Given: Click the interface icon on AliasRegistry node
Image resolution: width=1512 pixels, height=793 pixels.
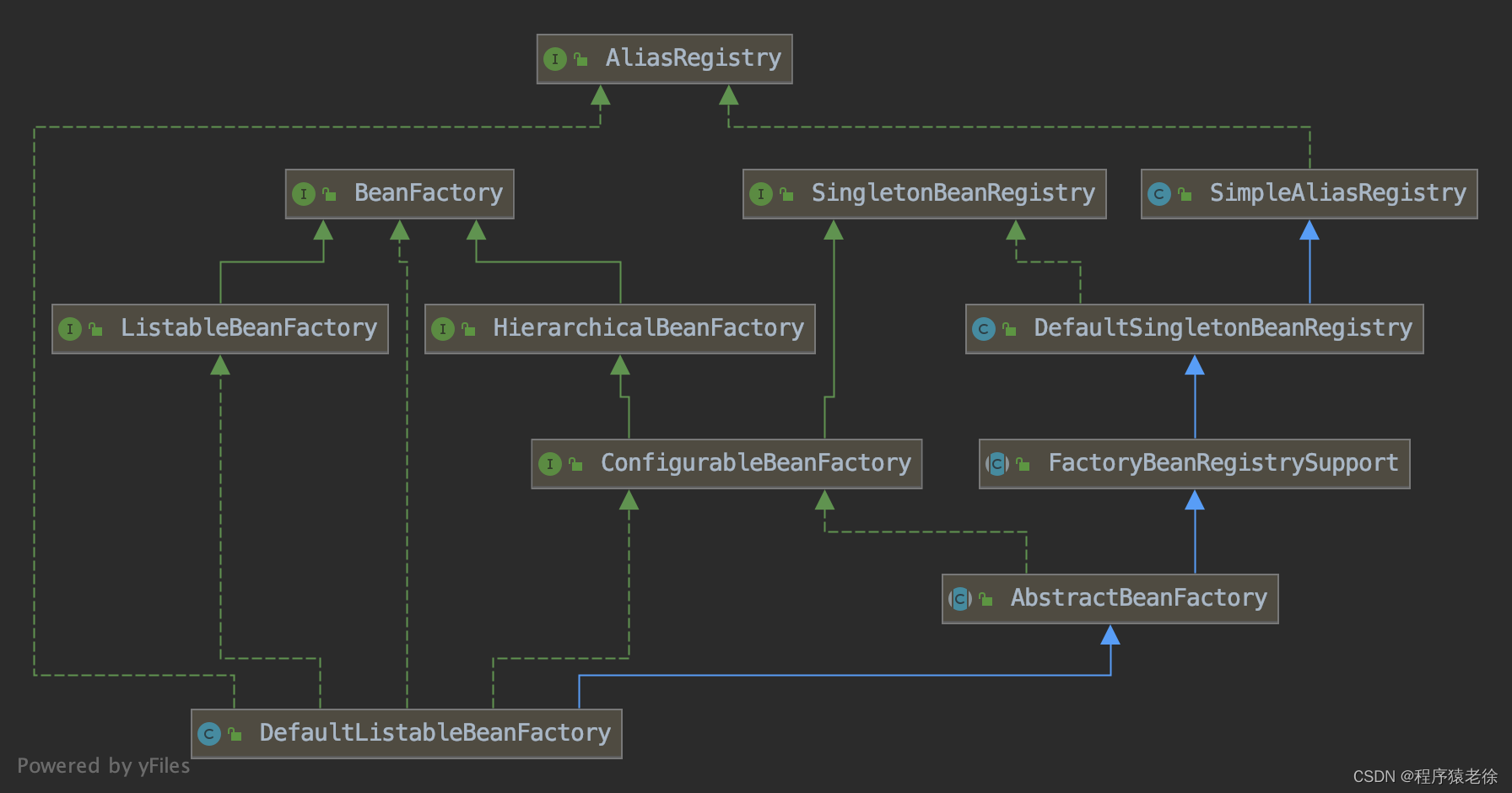Looking at the screenshot, I should point(554,59).
